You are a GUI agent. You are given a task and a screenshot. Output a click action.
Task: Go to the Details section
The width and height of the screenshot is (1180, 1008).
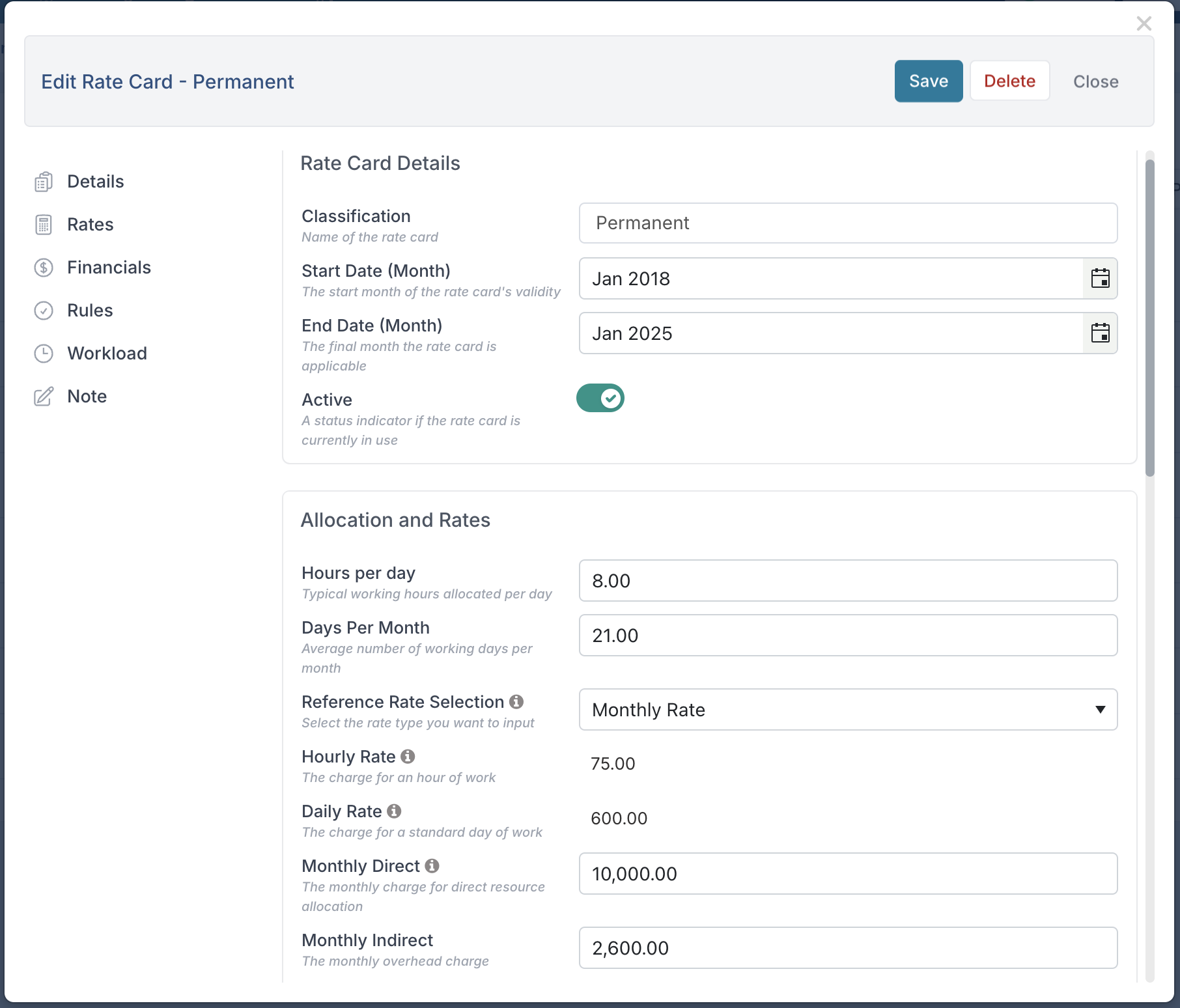coord(96,182)
